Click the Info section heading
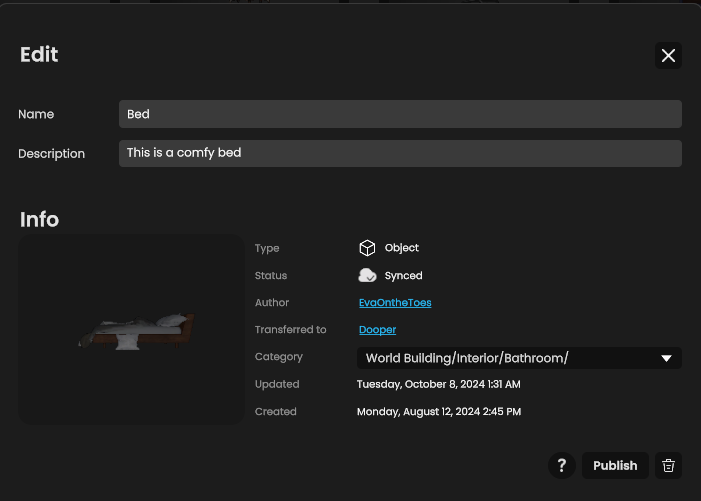 (40, 219)
